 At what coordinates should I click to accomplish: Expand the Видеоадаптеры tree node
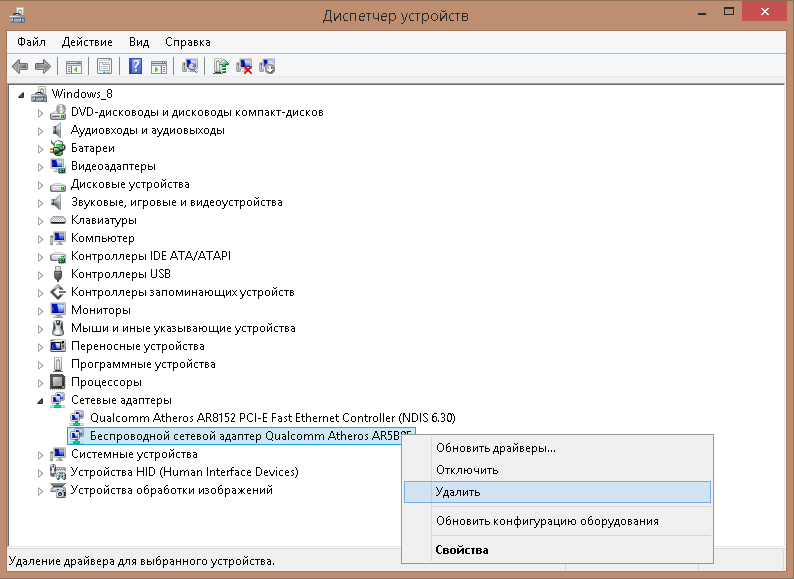click(x=41, y=167)
